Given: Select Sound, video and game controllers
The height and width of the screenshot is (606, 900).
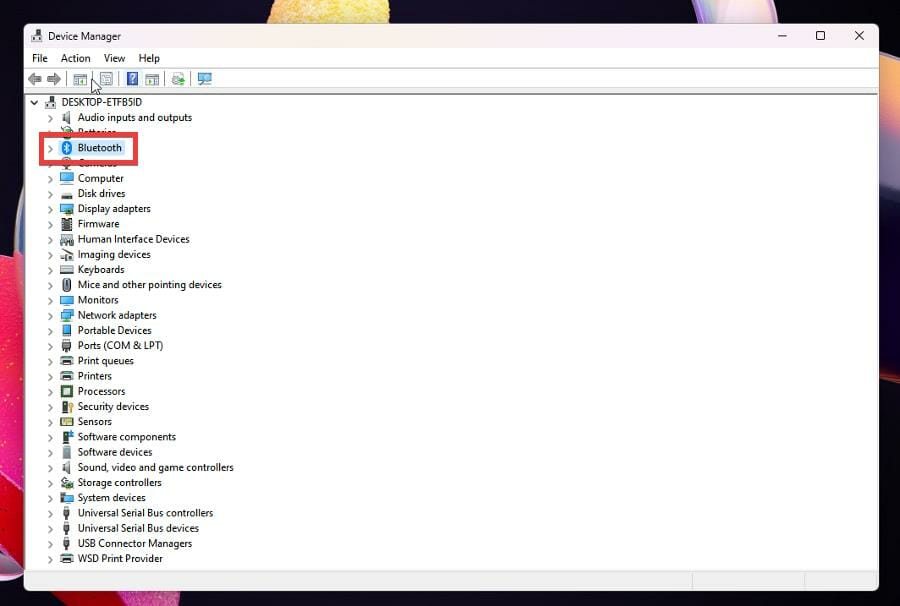Looking at the screenshot, I should point(155,467).
